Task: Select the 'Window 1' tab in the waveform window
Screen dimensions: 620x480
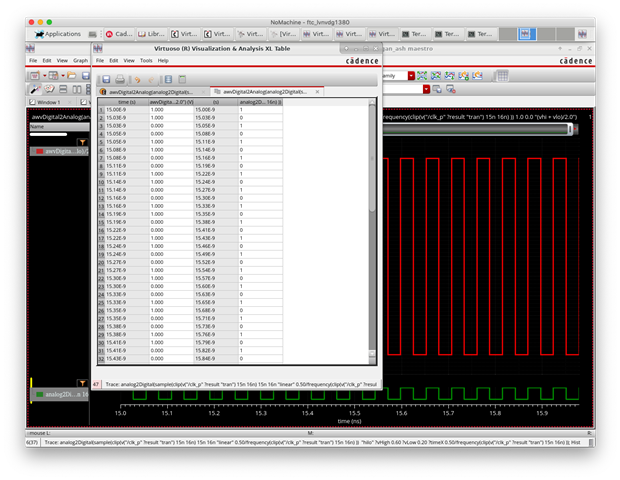Action: click(x=49, y=102)
